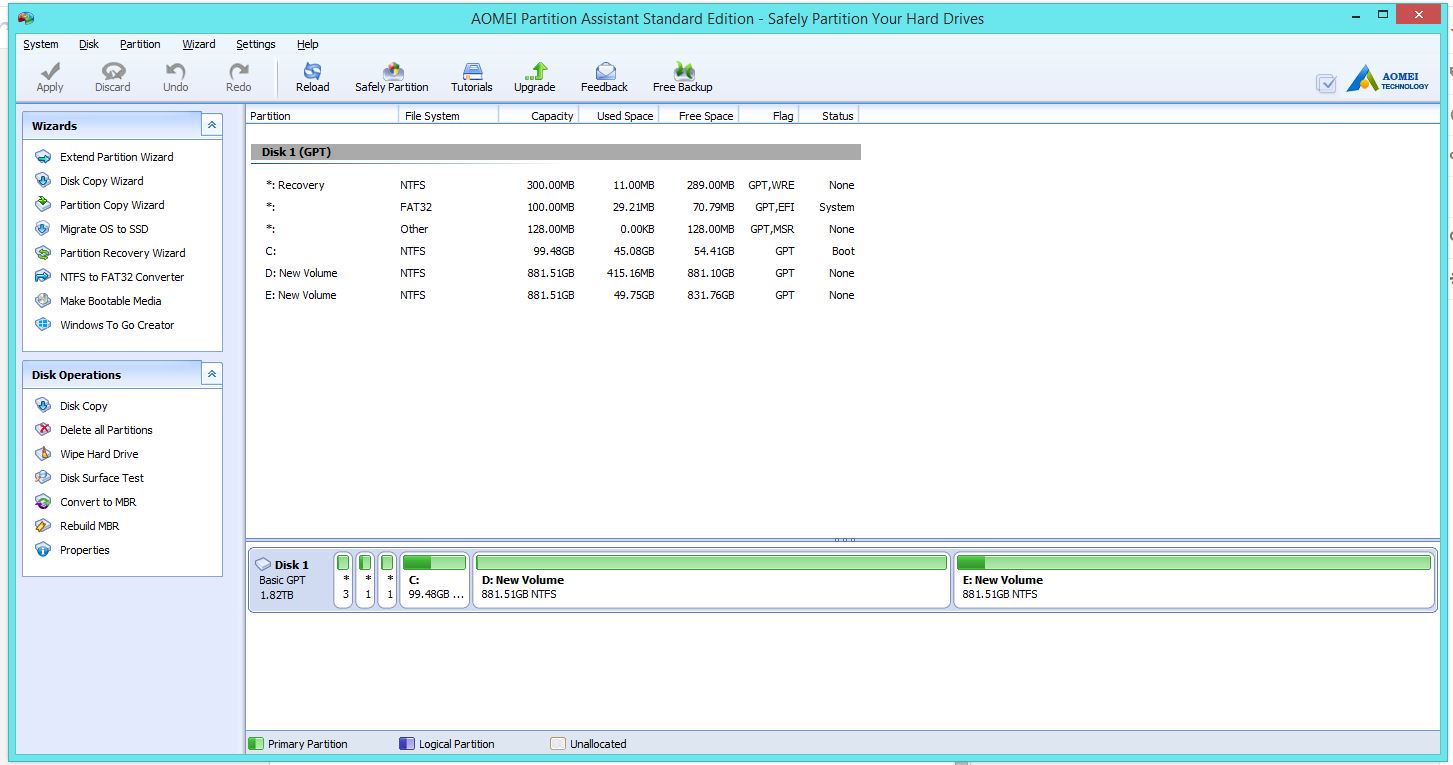This screenshot has width=1453, height=765.
Task: Open the Disk menu
Action: click(89, 44)
